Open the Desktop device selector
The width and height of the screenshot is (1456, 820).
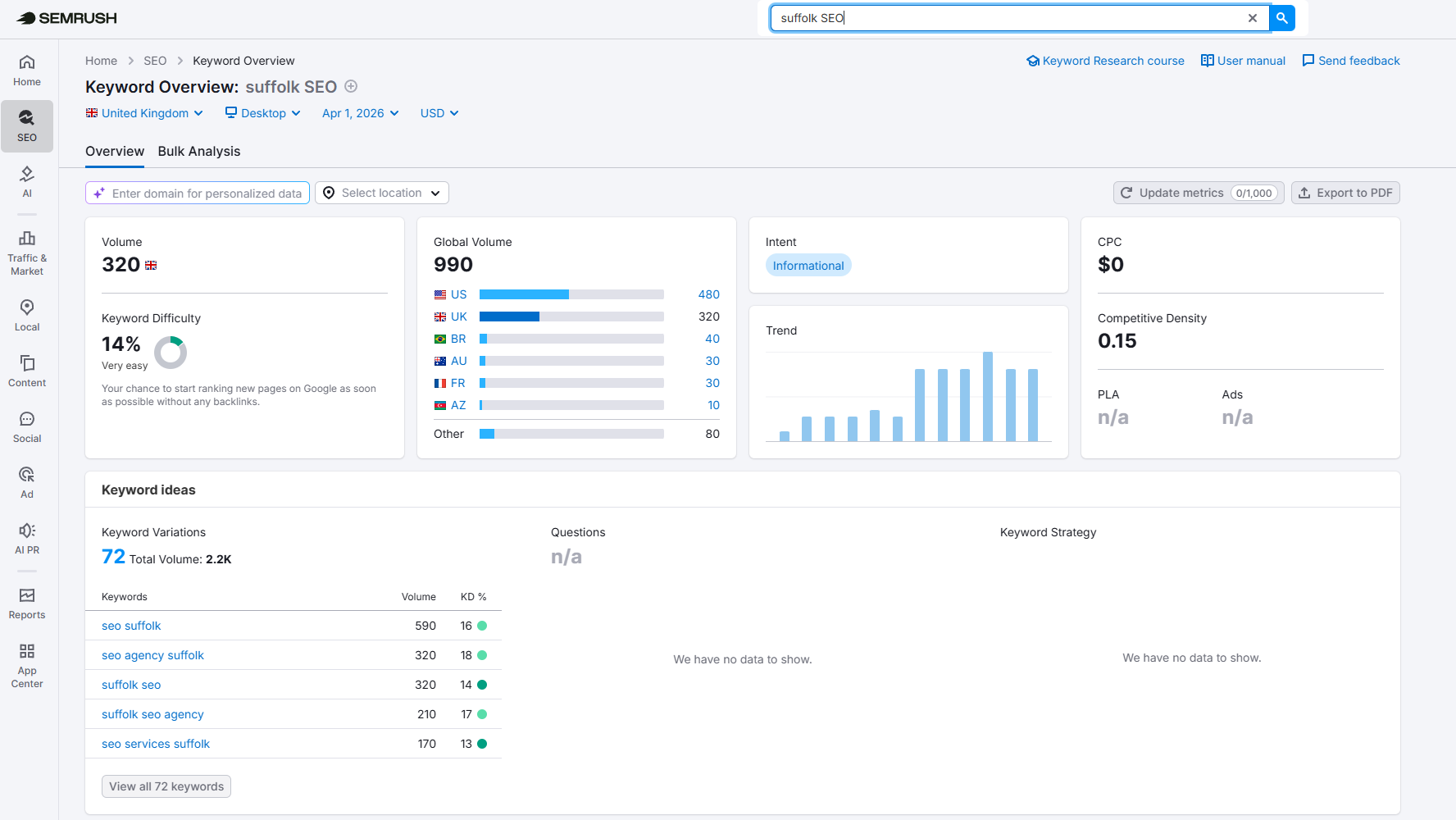click(262, 113)
